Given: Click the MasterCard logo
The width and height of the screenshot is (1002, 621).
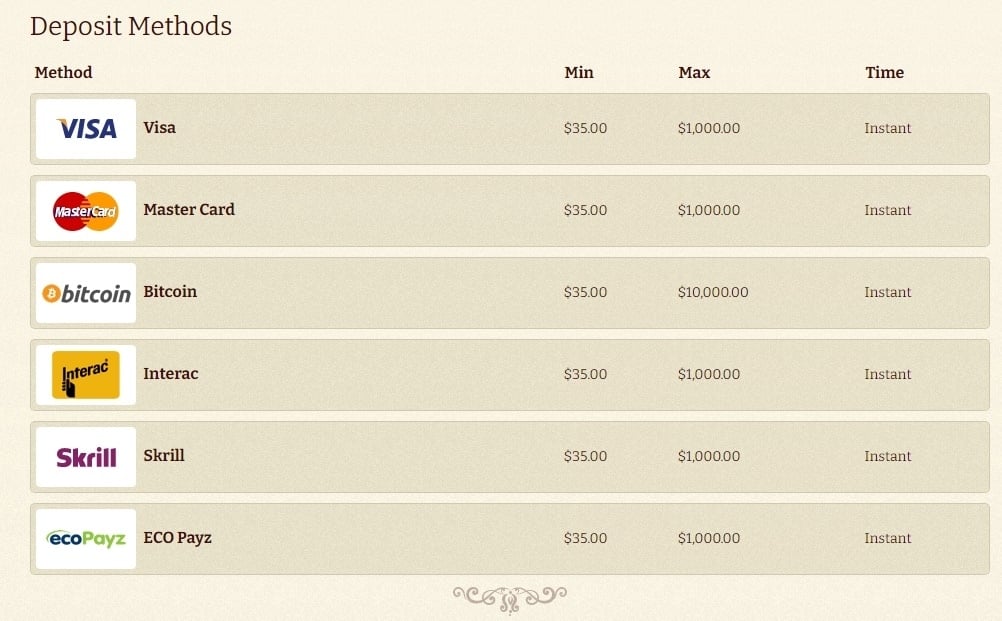Looking at the screenshot, I should (85, 210).
